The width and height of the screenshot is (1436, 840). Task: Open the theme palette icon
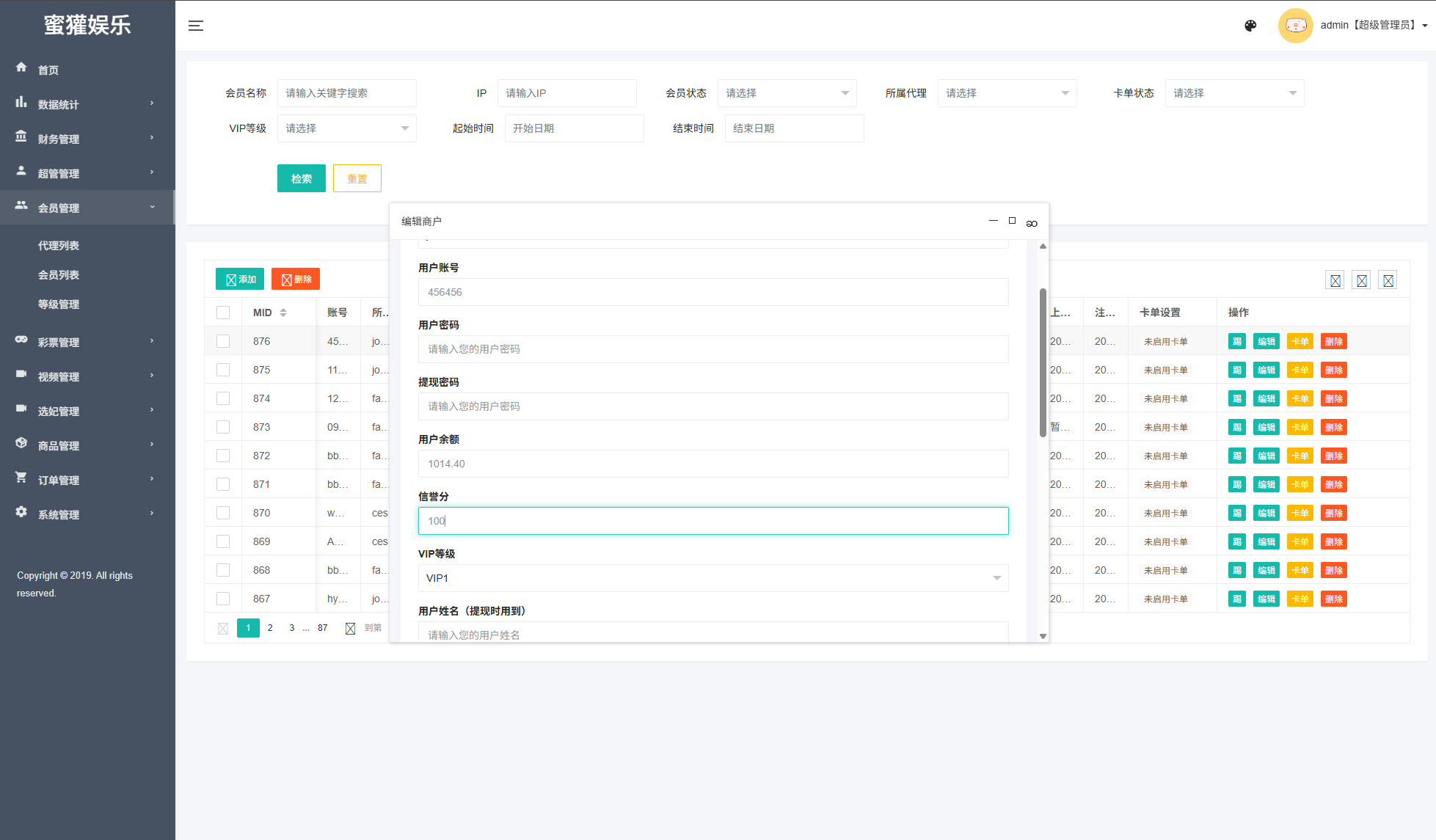(1250, 26)
